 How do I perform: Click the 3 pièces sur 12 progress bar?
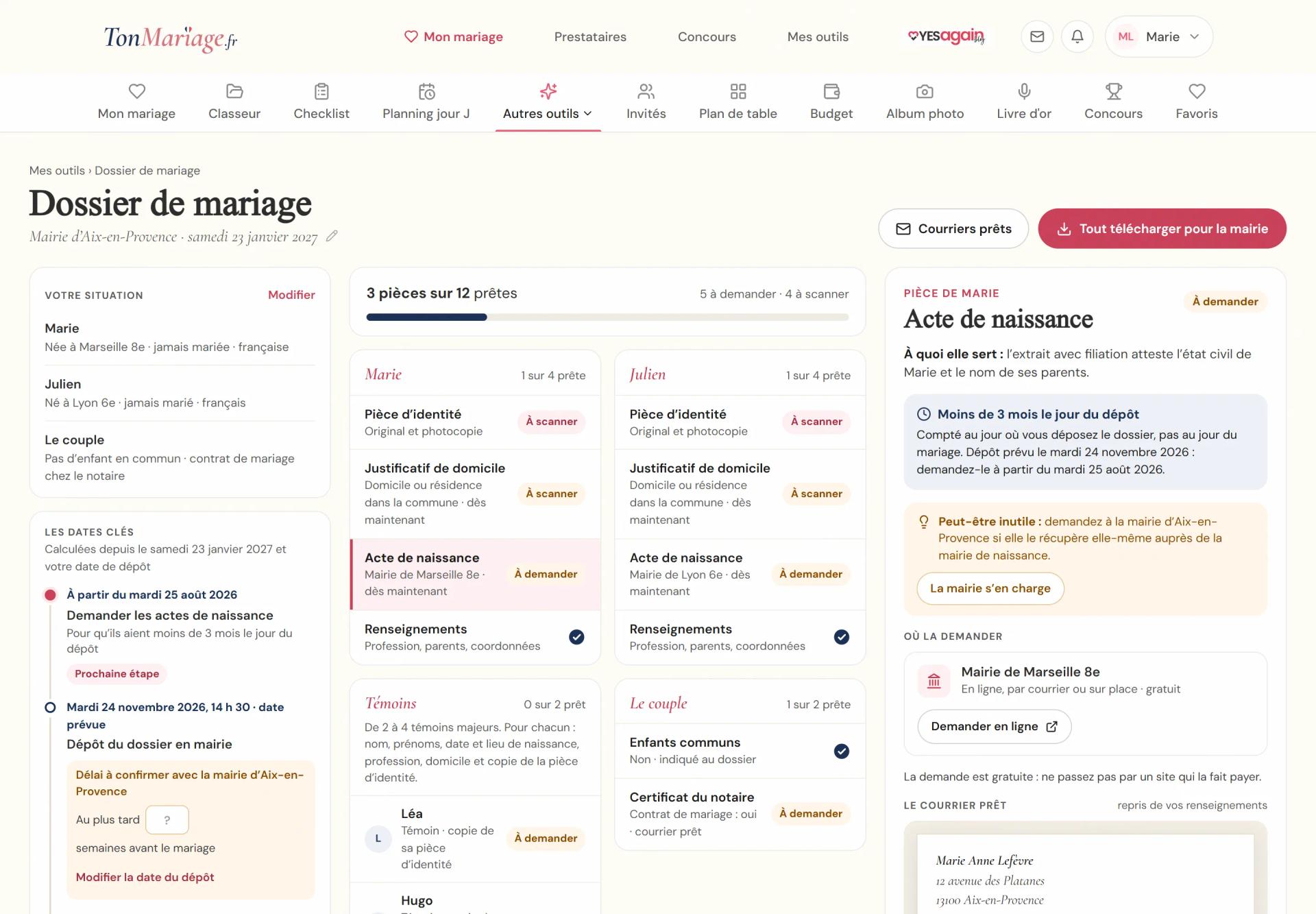[607, 317]
